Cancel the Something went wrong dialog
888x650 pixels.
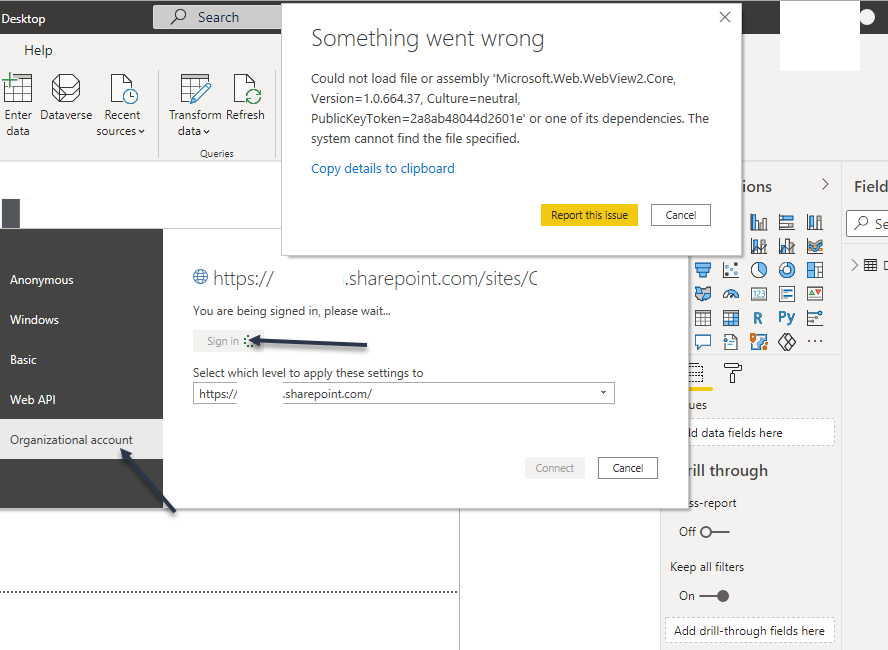(681, 215)
